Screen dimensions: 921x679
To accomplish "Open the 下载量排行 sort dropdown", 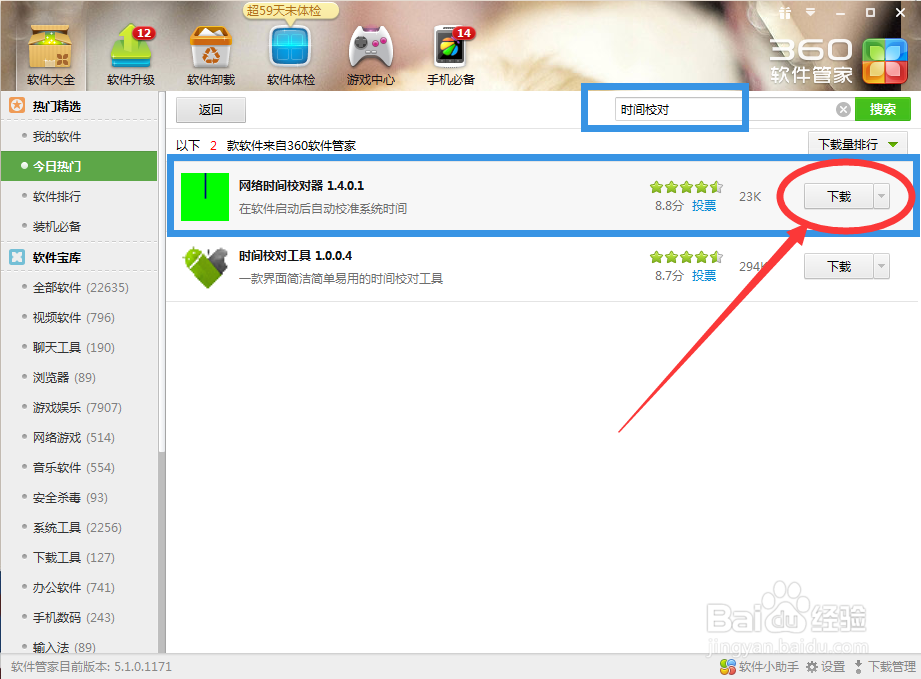I will coord(858,144).
